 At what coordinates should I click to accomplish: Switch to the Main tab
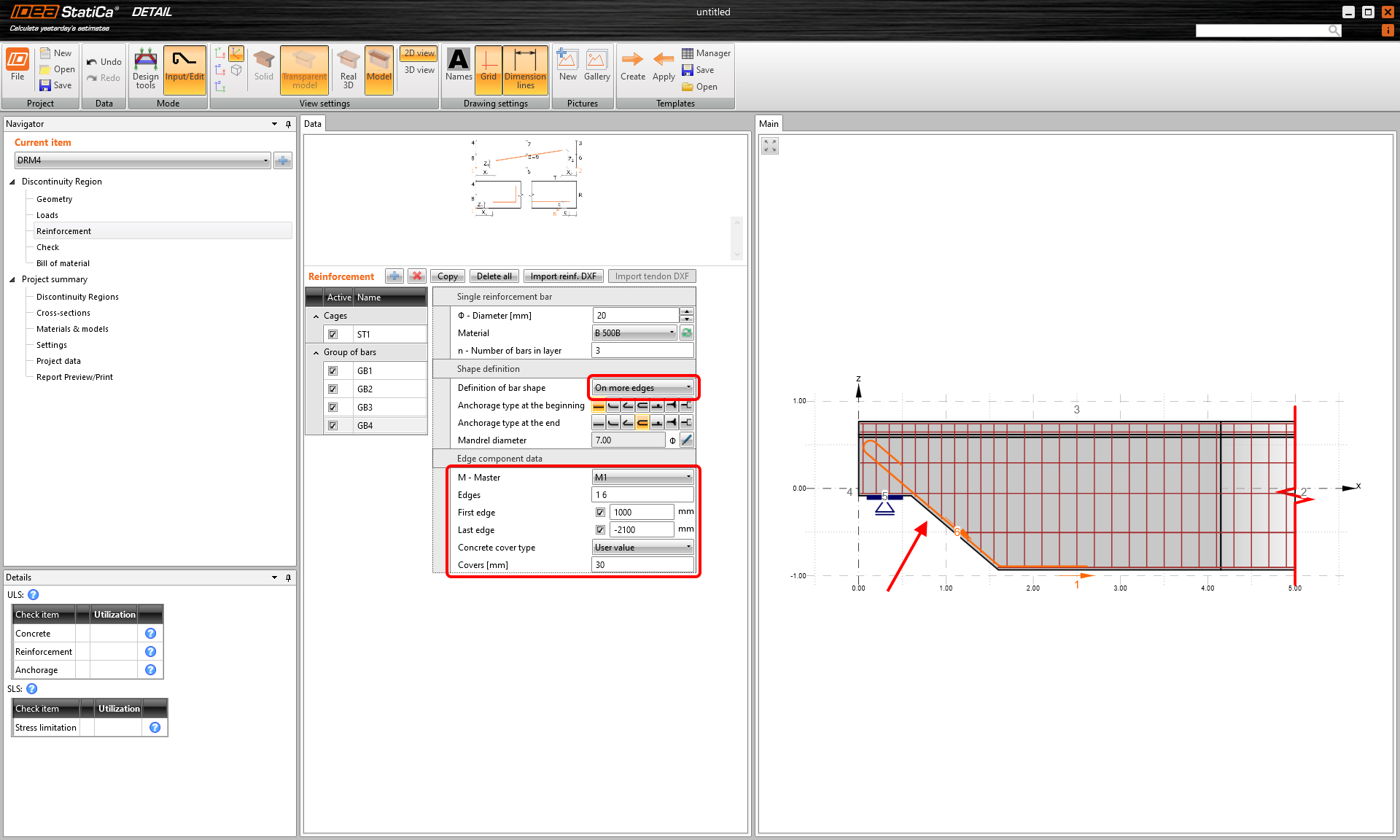coord(769,123)
